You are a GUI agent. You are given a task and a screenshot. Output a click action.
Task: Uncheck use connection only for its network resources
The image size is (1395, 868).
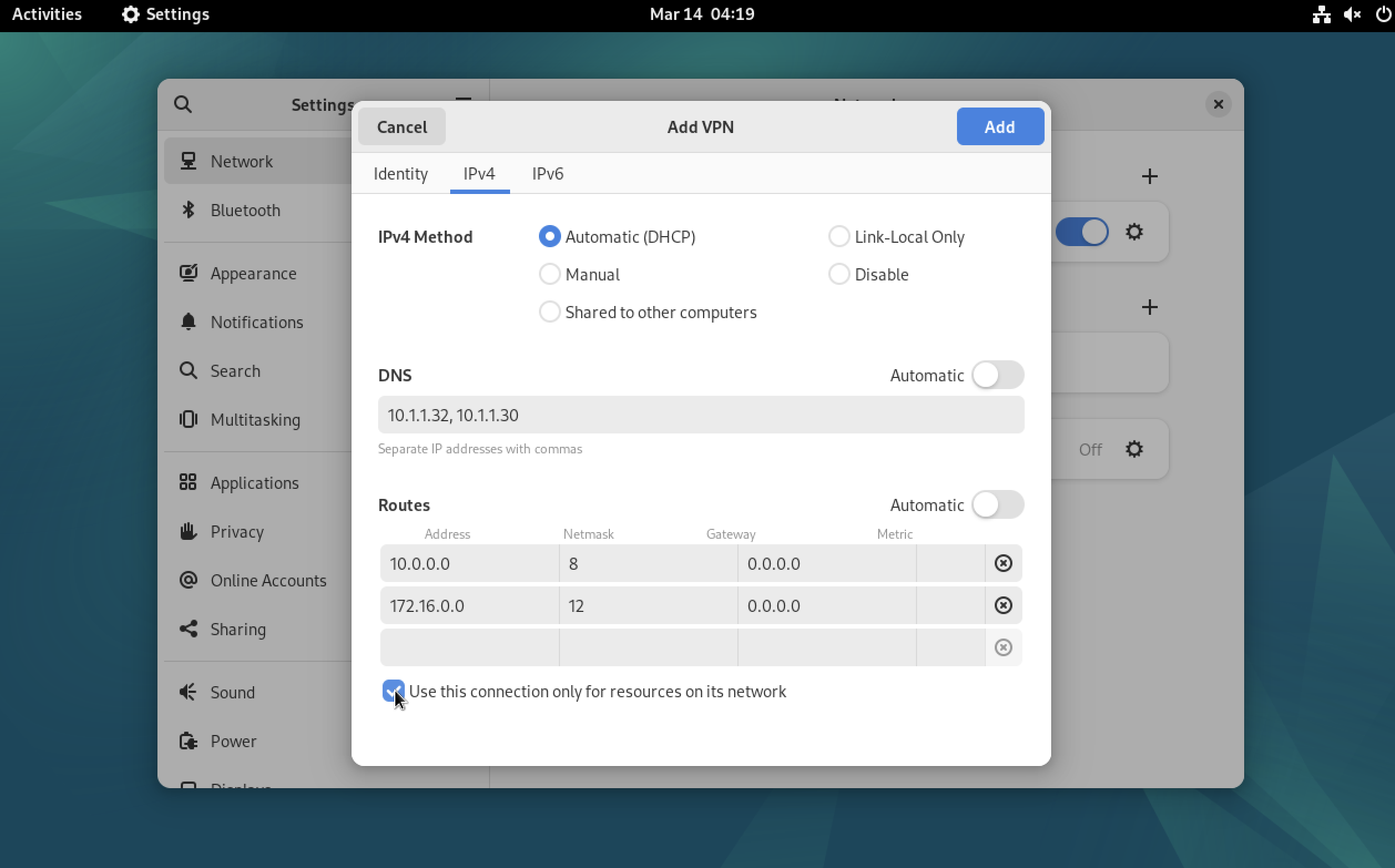click(x=393, y=691)
